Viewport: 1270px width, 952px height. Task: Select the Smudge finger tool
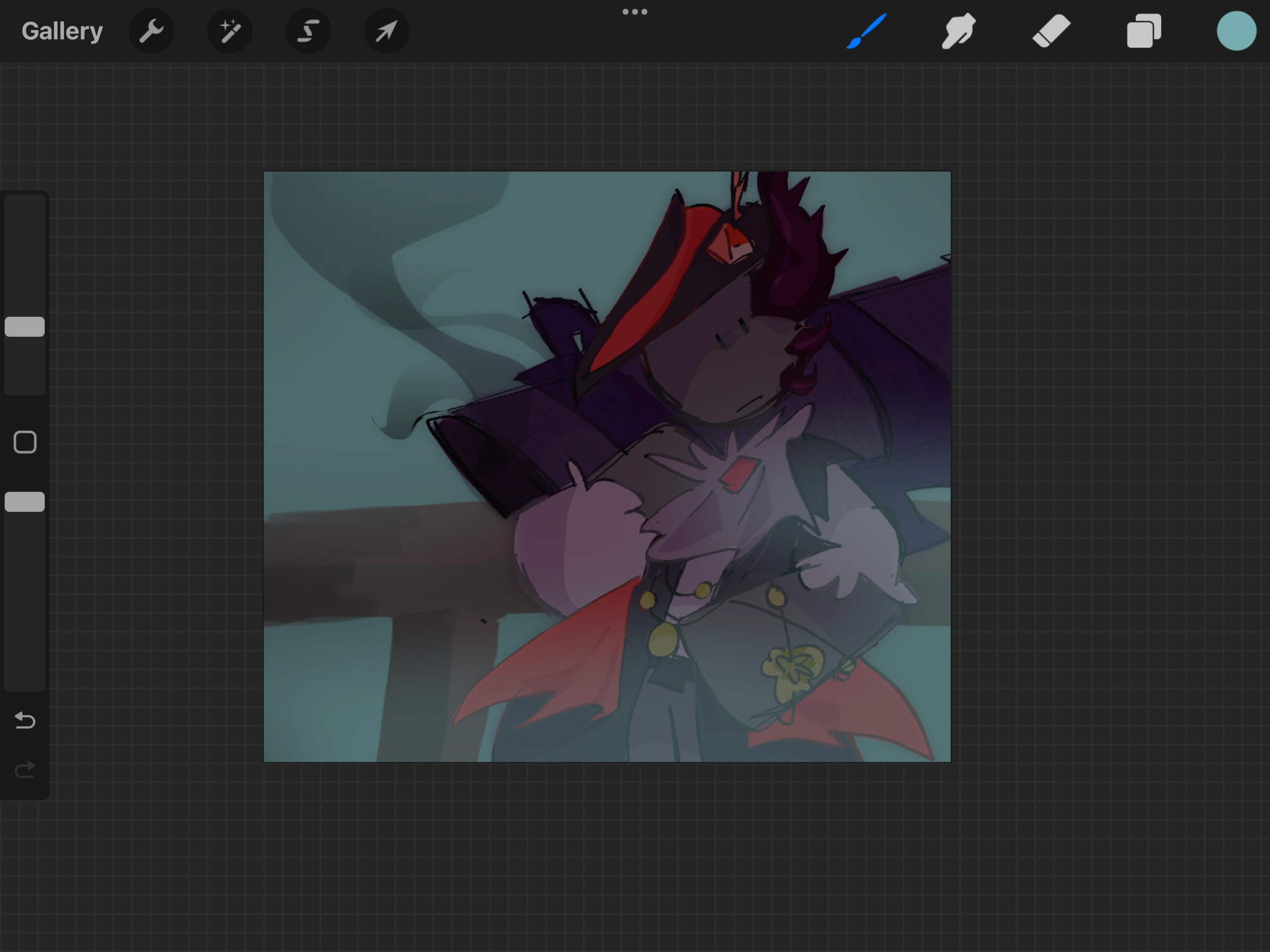point(958,31)
